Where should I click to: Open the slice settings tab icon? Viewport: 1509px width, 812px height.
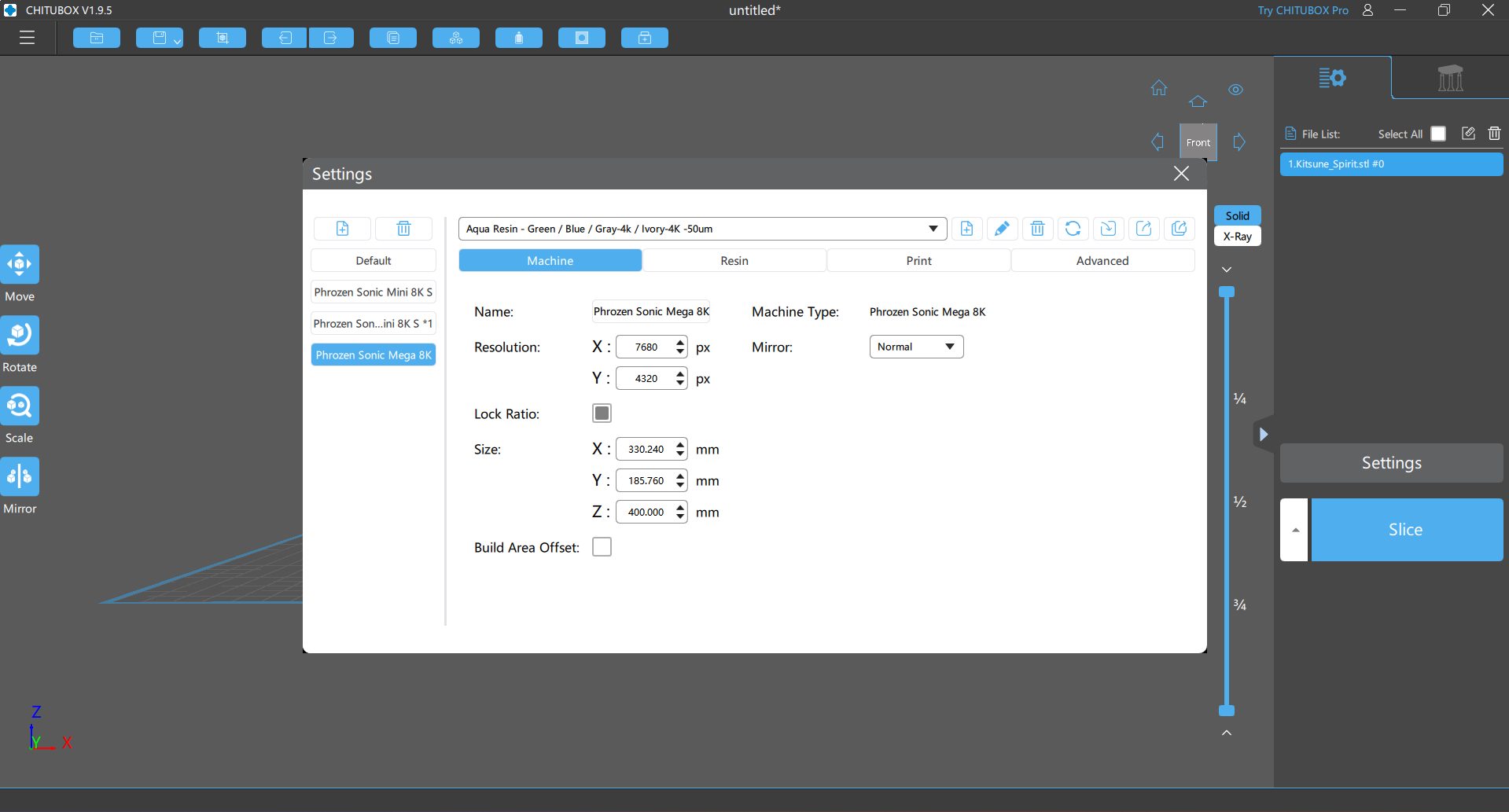(x=1332, y=78)
